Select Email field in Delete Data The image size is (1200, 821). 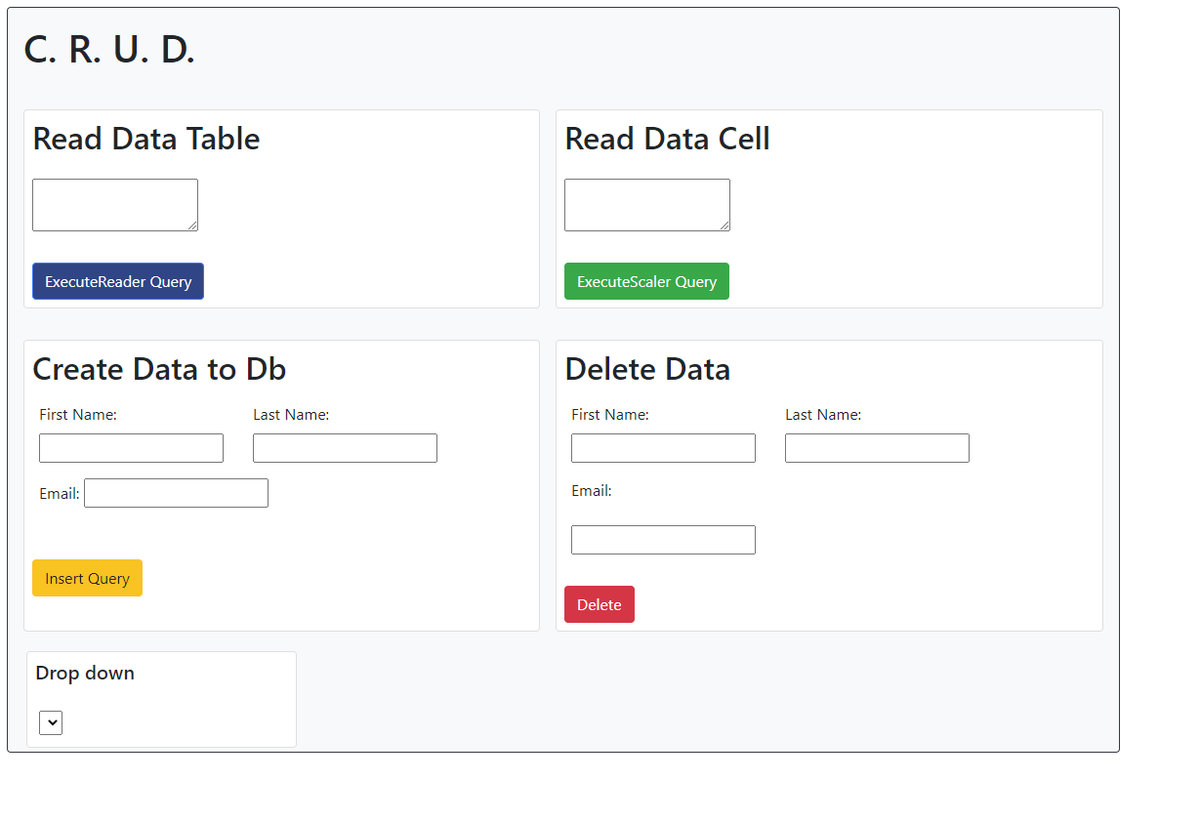point(663,540)
